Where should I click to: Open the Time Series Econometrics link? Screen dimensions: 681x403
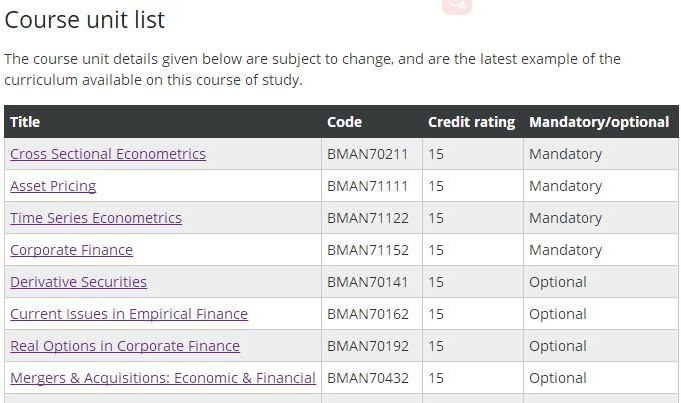tap(96, 218)
